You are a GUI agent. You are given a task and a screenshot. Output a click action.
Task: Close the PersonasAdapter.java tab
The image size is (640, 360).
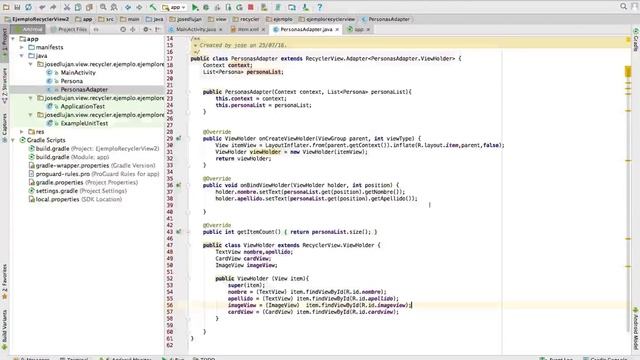point(337,29)
